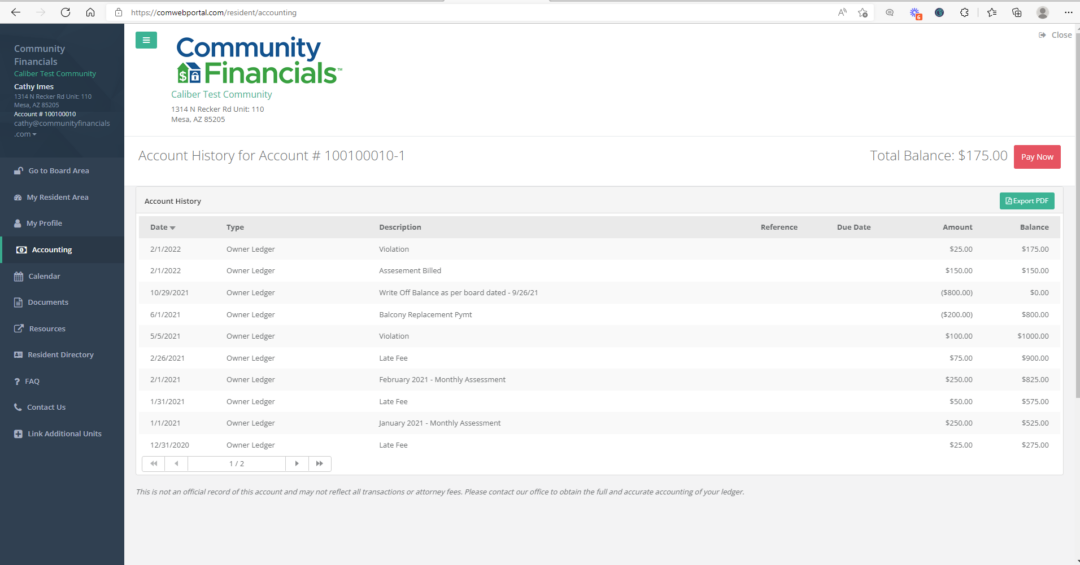Click the green hamburger menu button

pos(146,40)
